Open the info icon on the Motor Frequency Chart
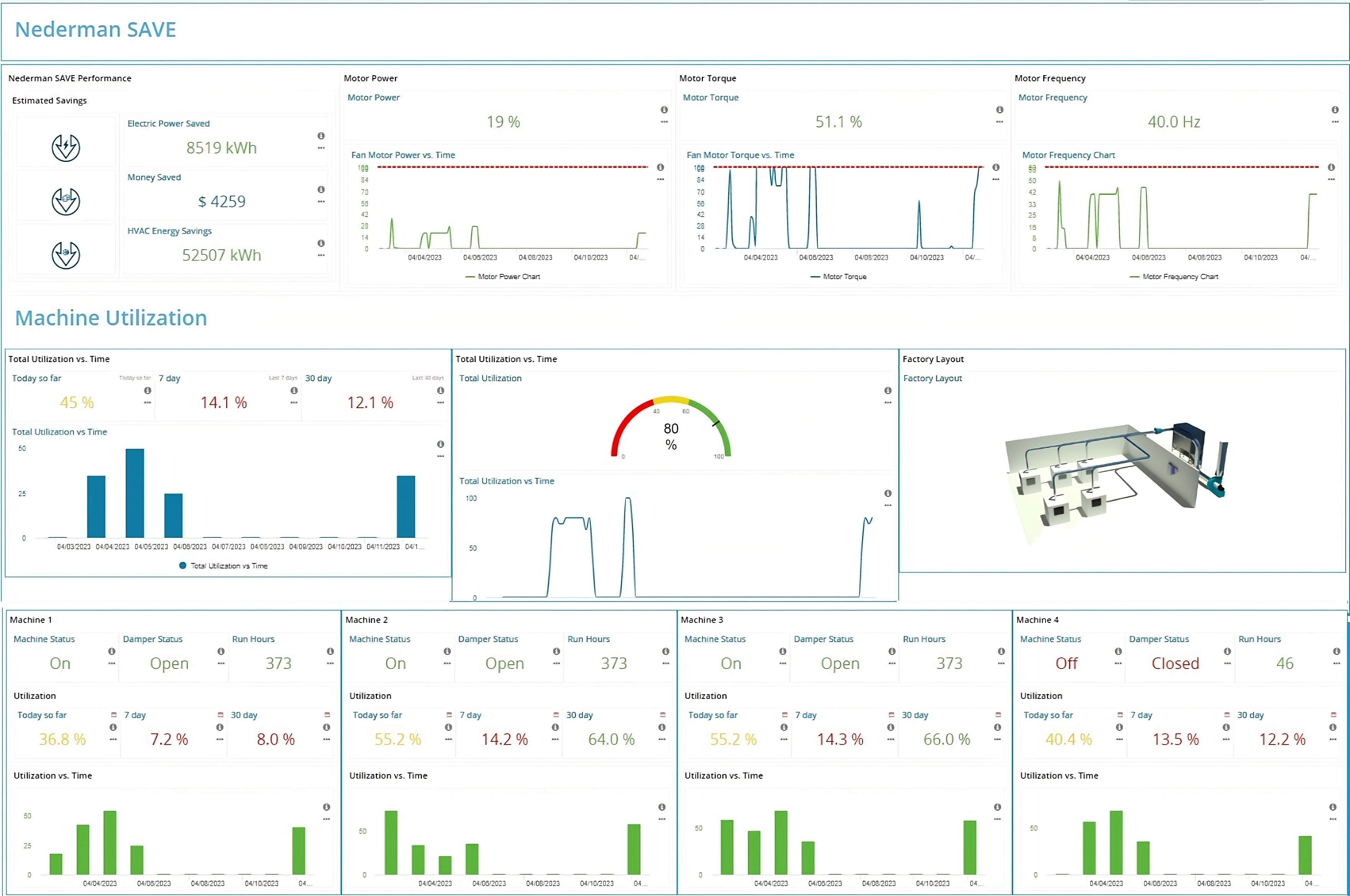This screenshot has height=896, width=1350. (1331, 168)
